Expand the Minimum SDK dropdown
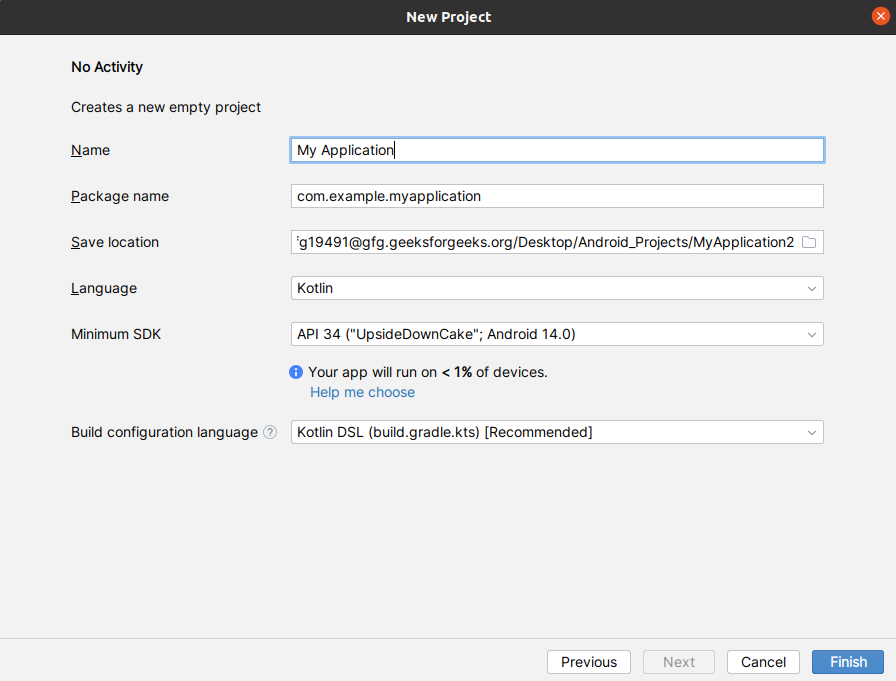896x681 pixels. tap(557, 334)
